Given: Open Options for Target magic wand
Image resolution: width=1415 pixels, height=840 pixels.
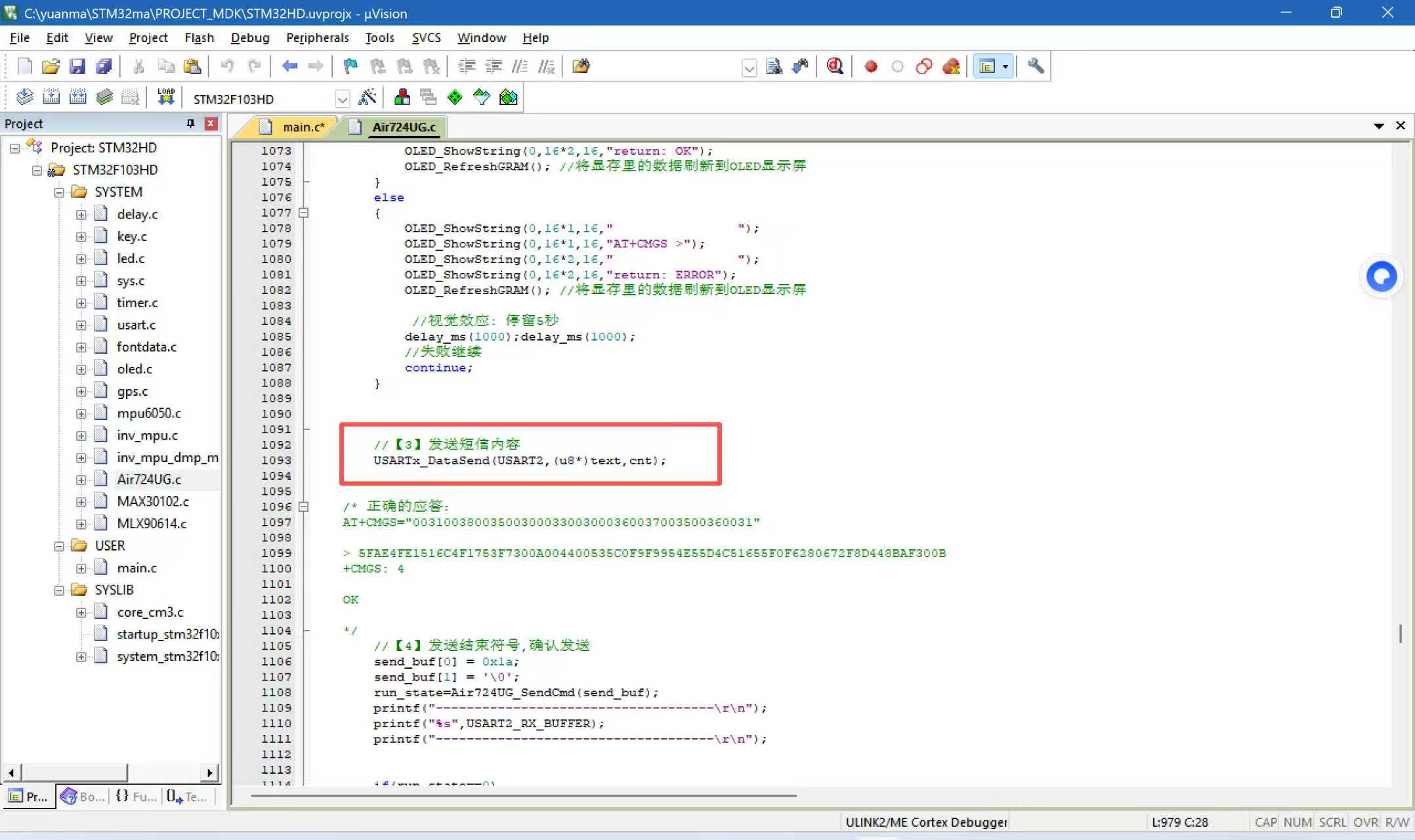Looking at the screenshot, I should 368,98.
